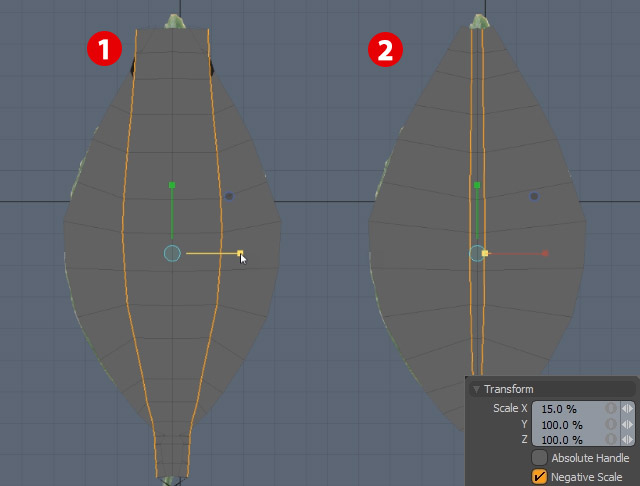Click the Scale X stepper arrows
The image size is (640, 486).
(x=627, y=408)
